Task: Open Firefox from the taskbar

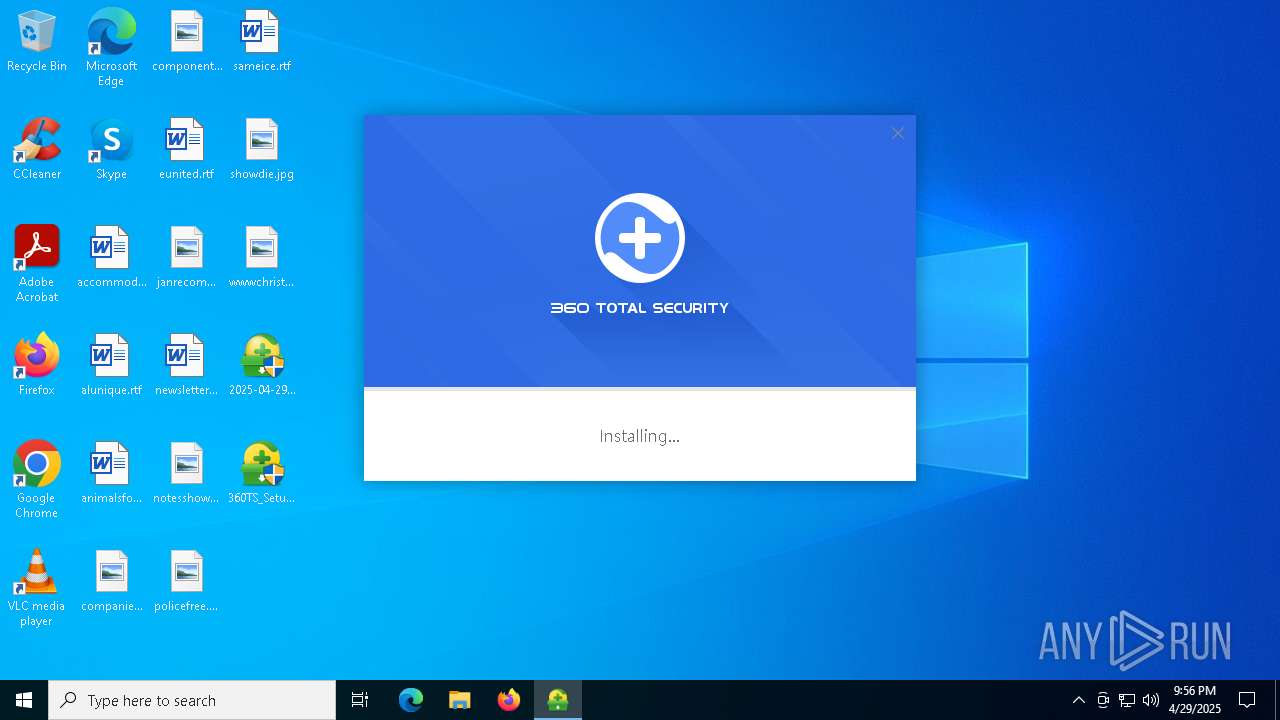Action: (x=509, y=700)
